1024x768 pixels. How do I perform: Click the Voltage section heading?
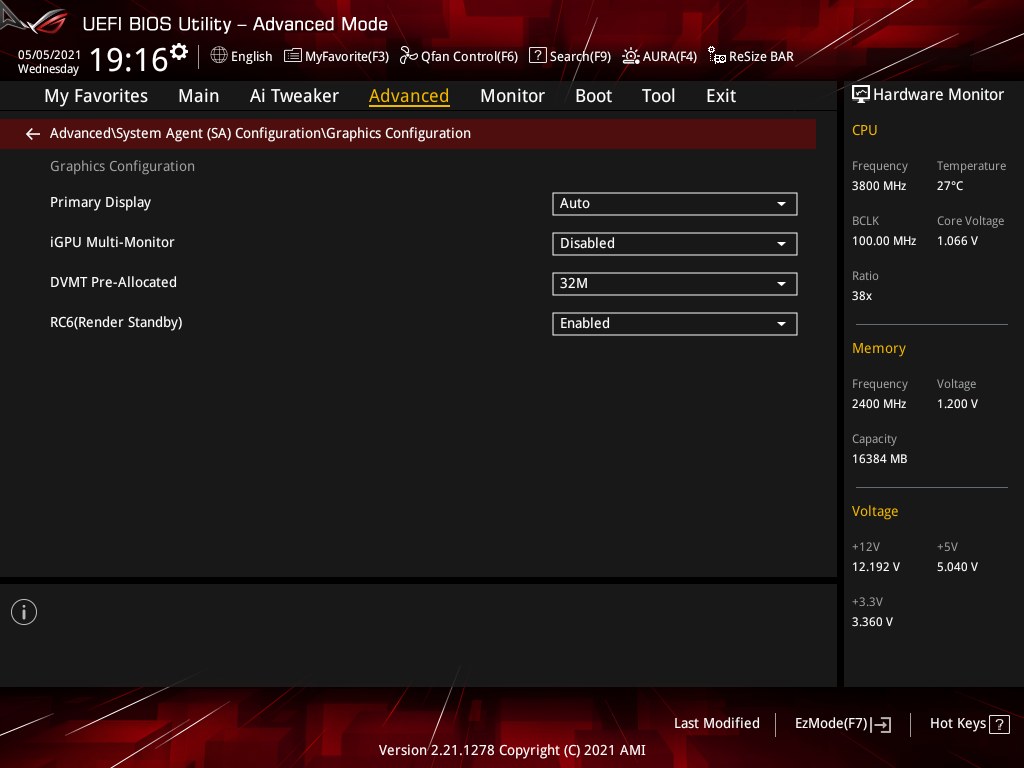point(874,511)
